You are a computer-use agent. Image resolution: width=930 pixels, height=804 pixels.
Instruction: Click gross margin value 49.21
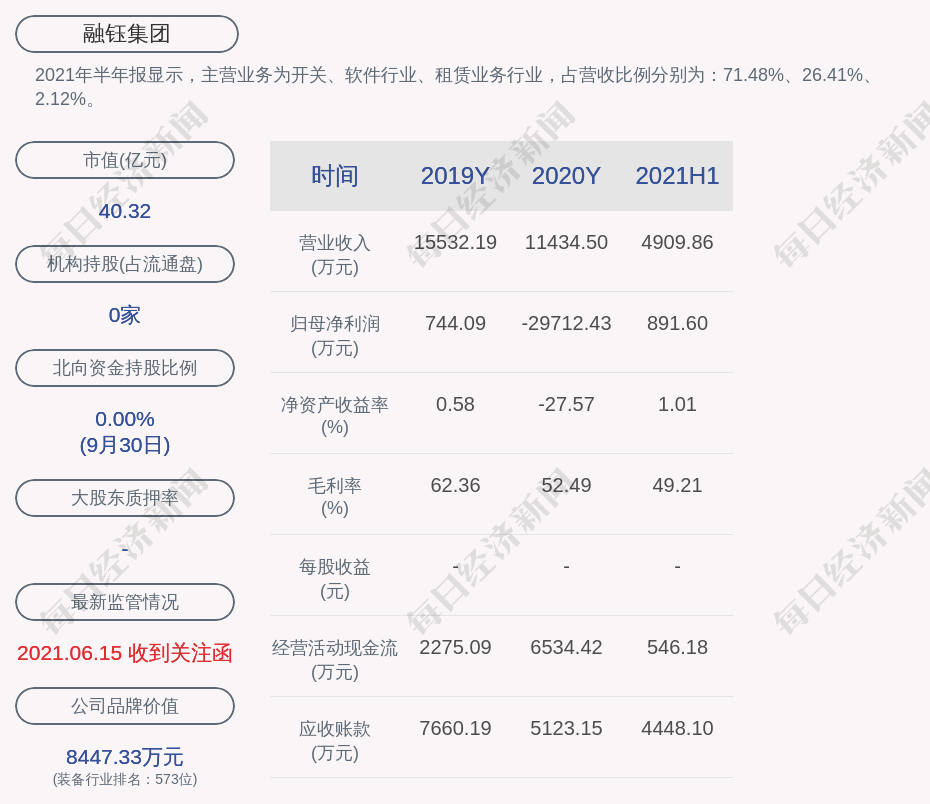[677, 486]
